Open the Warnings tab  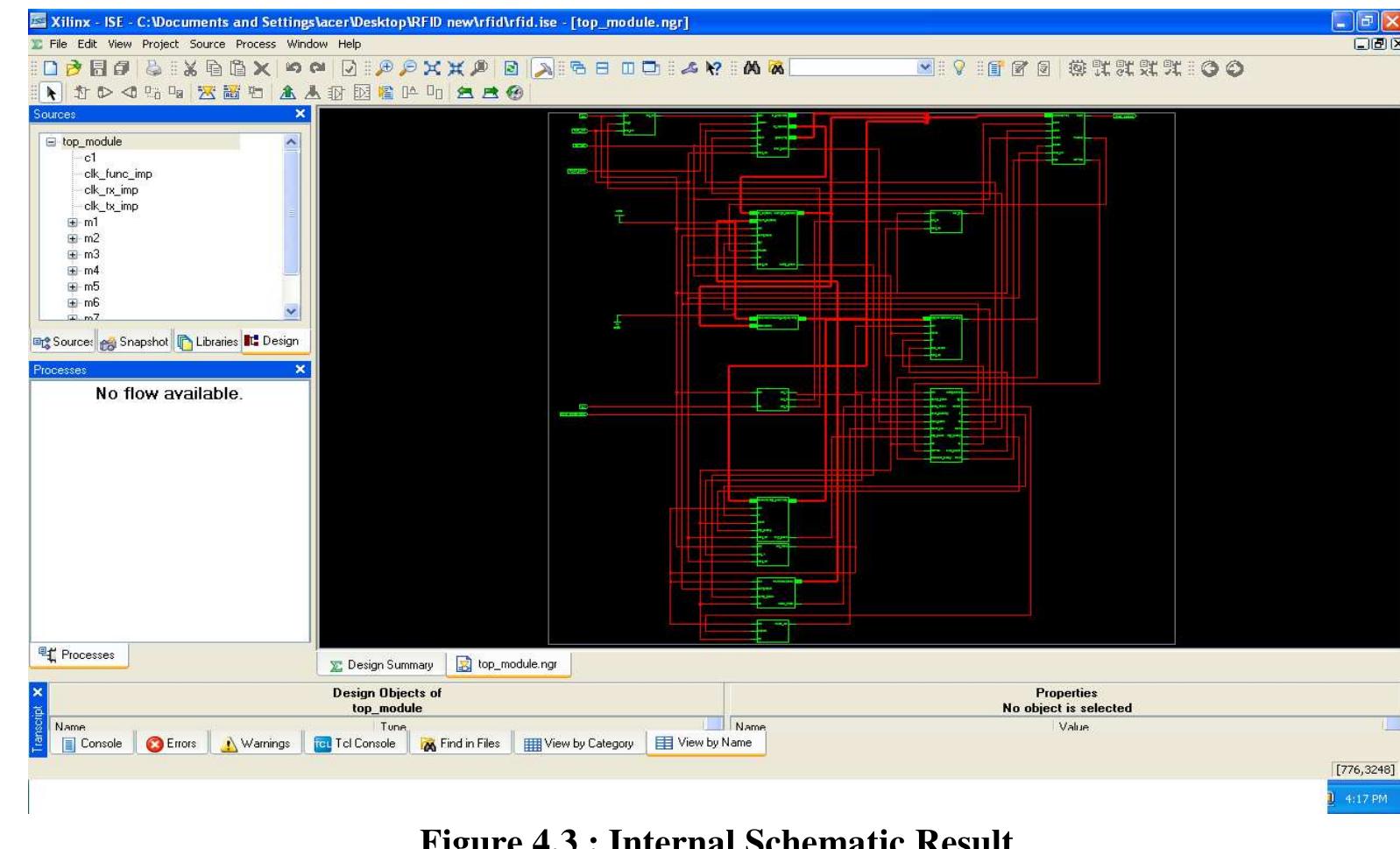[255, 743]
